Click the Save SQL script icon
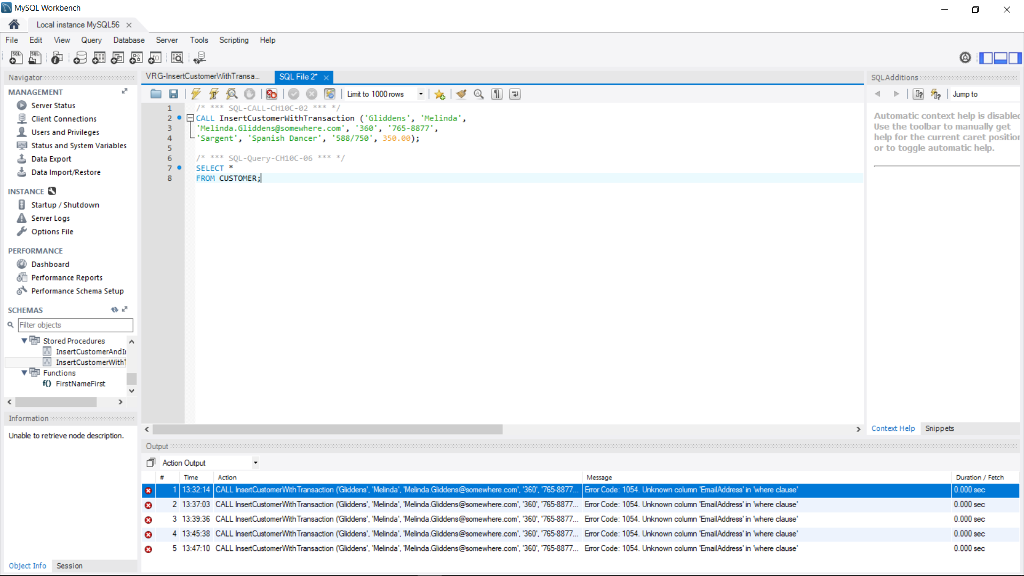This screenshot has width=1024, height=576. coord(173,93)
